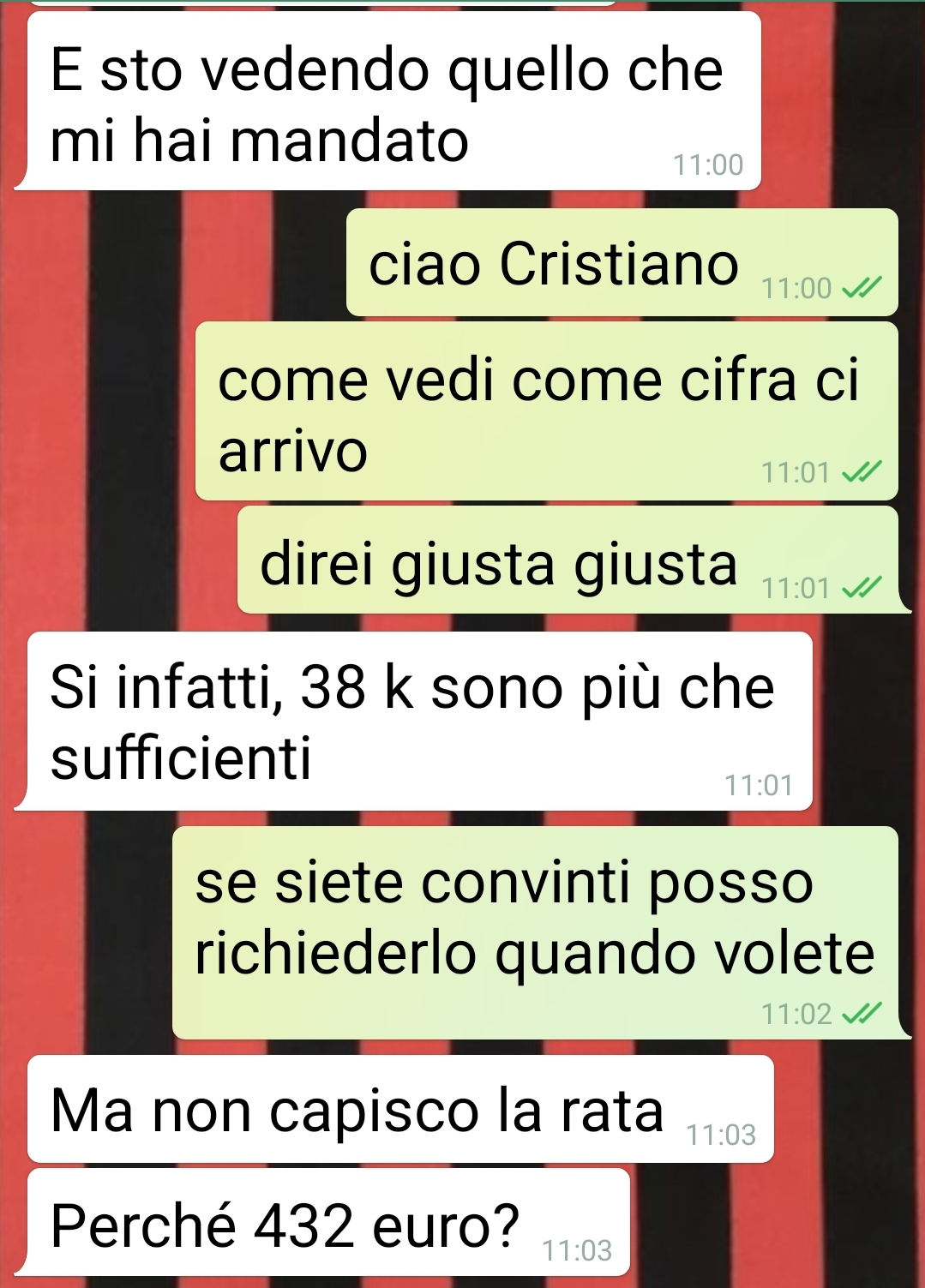This screenshot has height=1288, width=925.
Task: Tap the double check mark on 'ciao Cristiano'
Action: click(x=862, y=288)
